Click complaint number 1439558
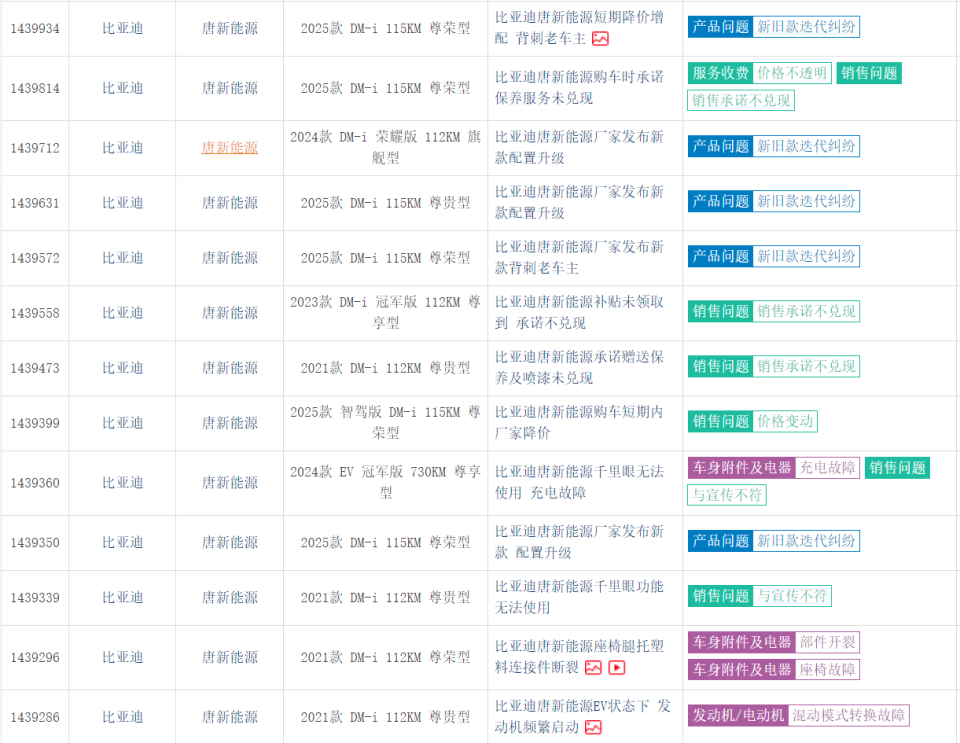The height and width of the screenshot is (743, 960). (x=35, y=313)
